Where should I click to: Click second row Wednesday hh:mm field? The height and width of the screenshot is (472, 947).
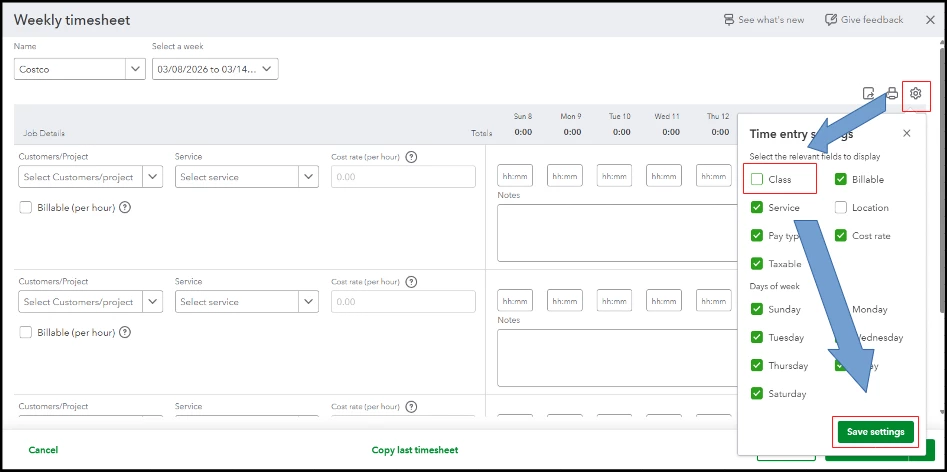pyautogui.click(x=664, y=301)
